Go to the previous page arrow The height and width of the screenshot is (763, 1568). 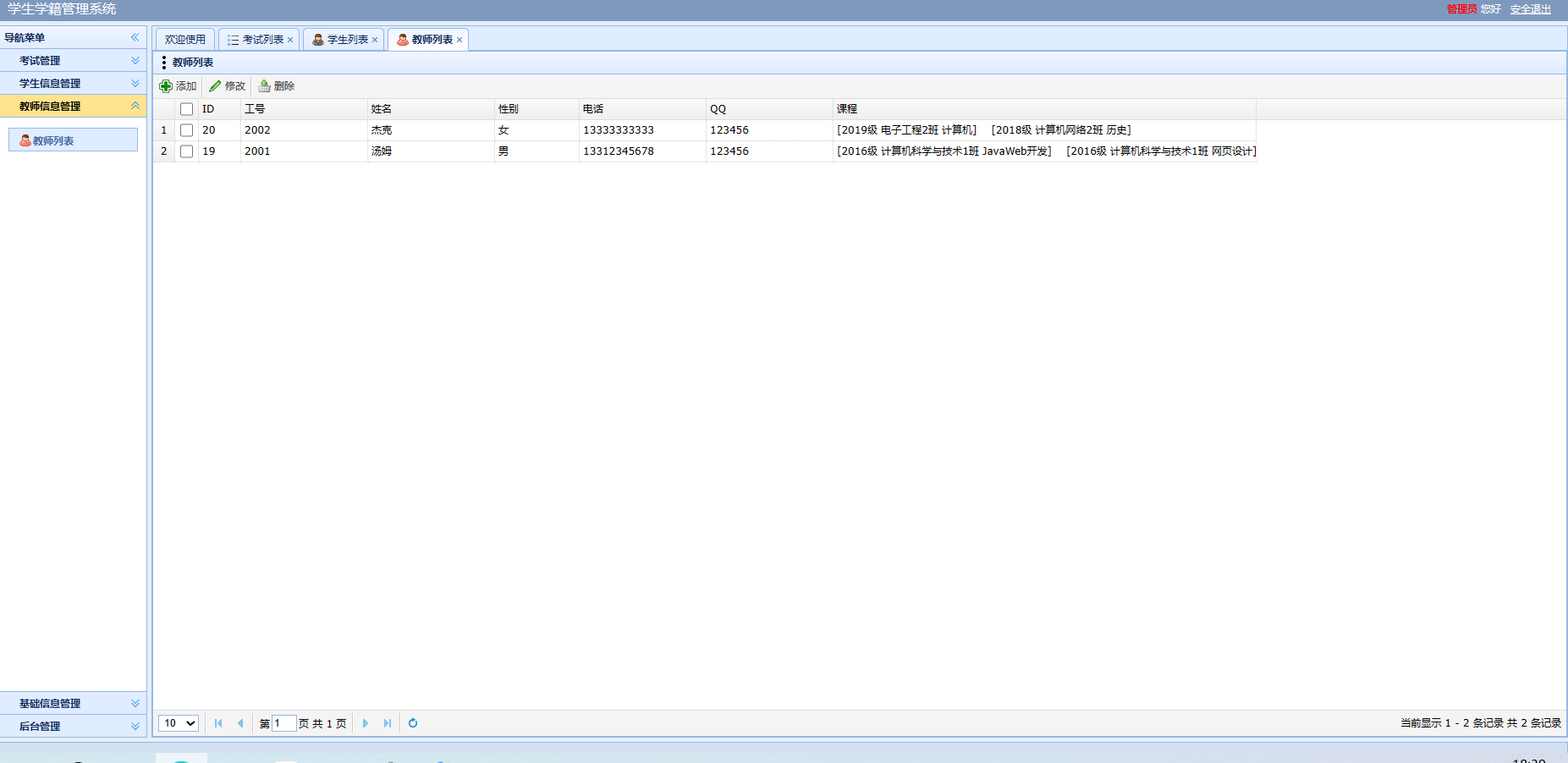[240, 723]
